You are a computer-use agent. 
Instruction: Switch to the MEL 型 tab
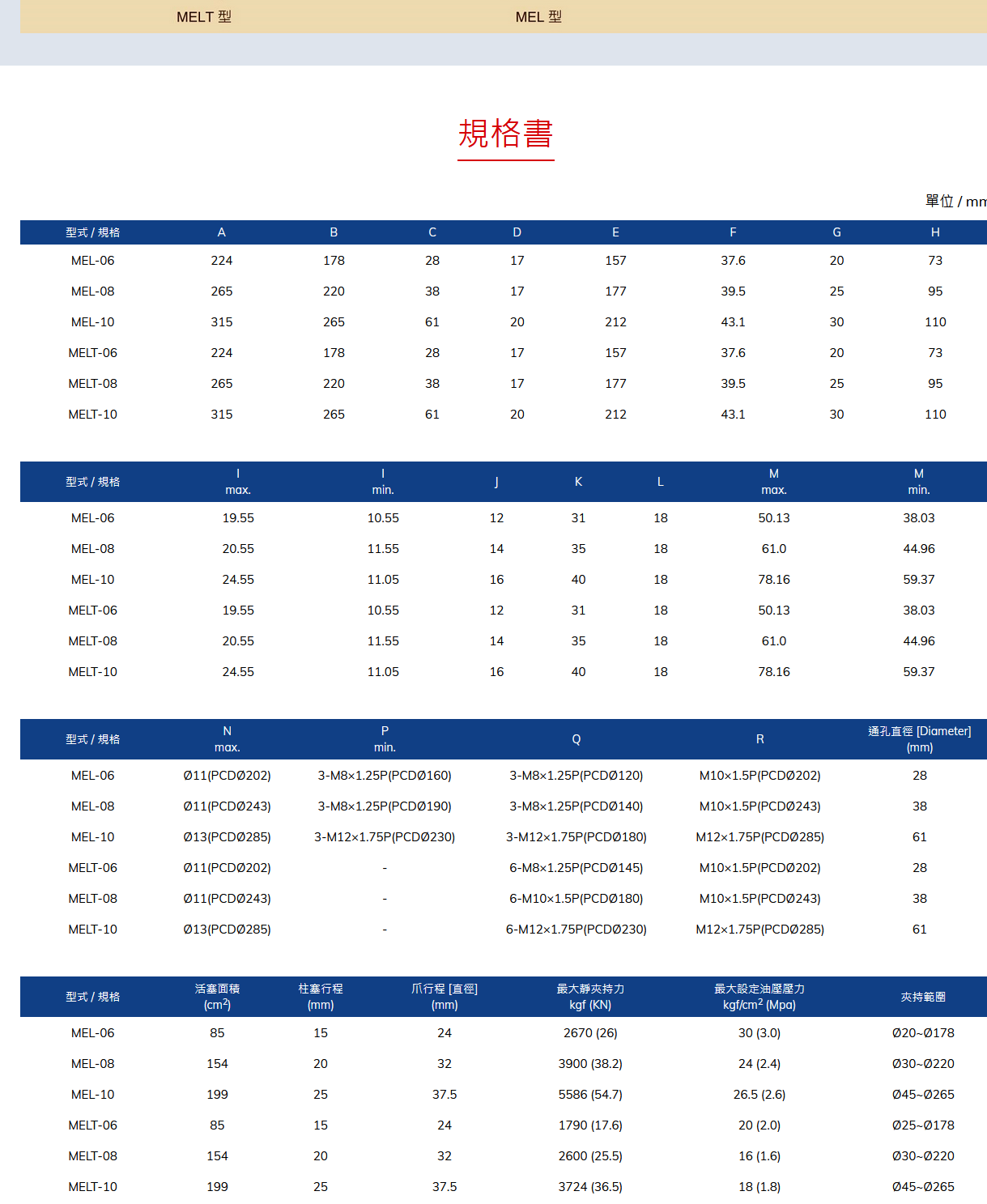tap(538, 16)
